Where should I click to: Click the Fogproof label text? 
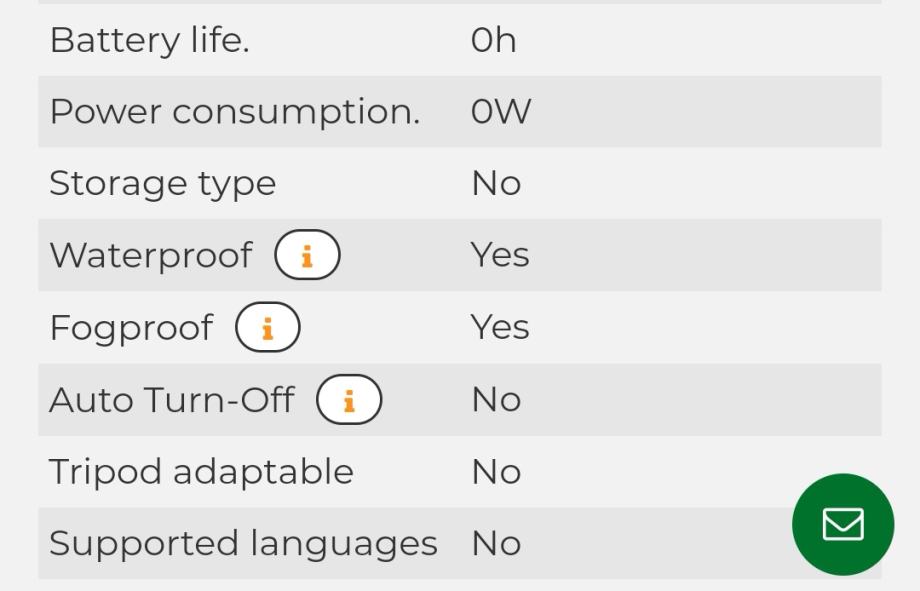point(131,328)
